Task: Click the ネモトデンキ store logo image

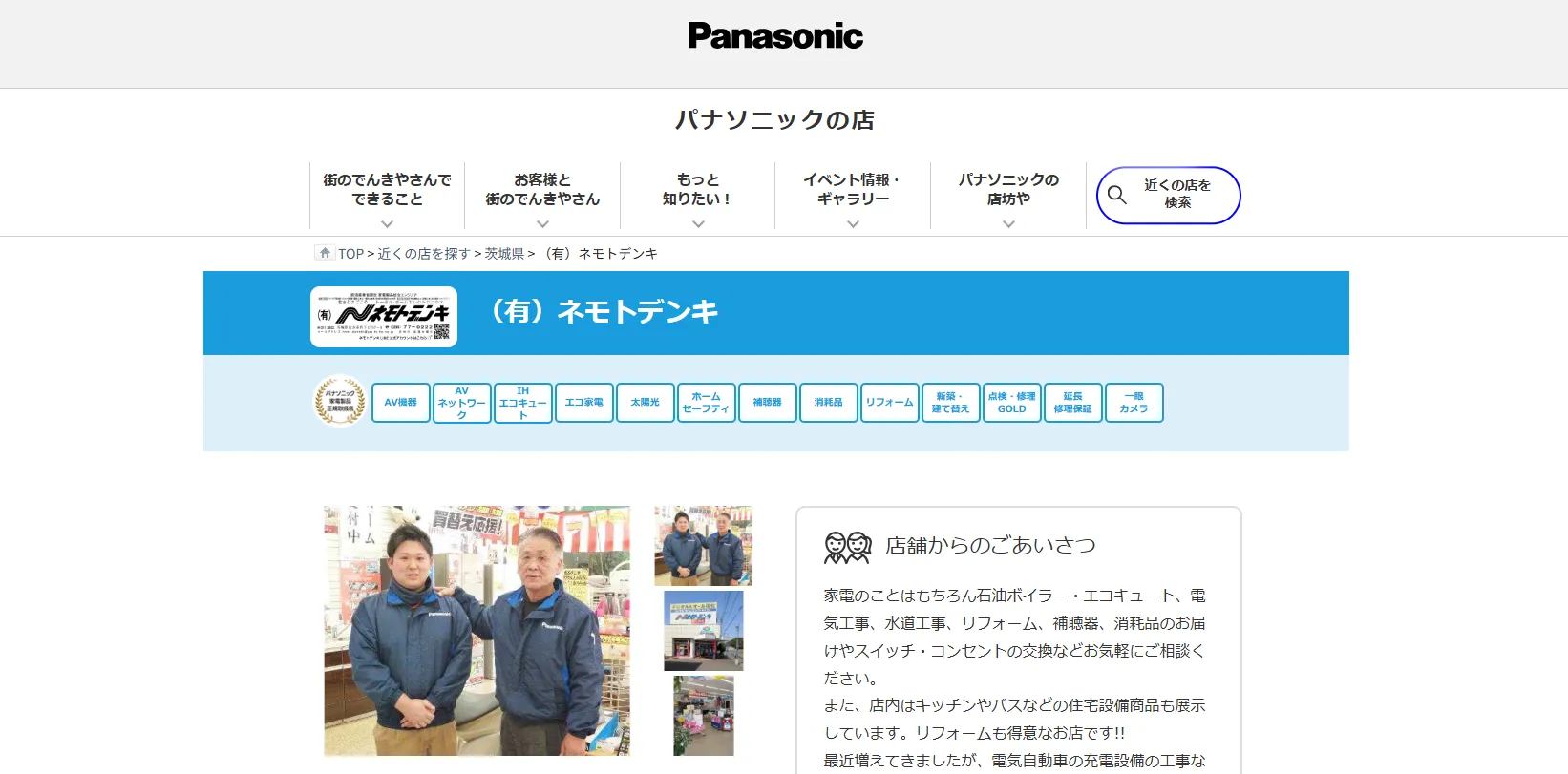Action: coord(384,317)
